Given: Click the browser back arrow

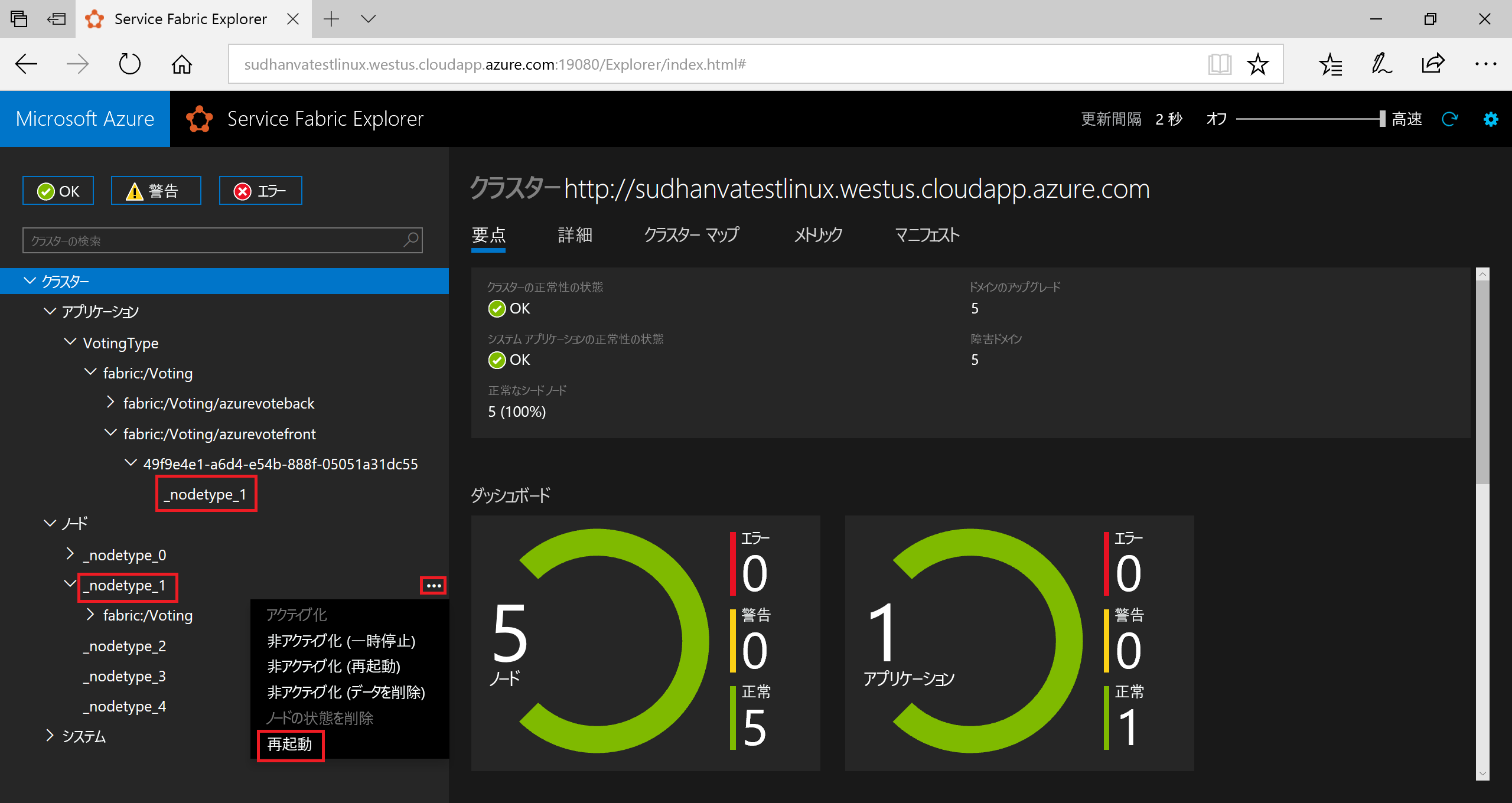Looking at the screenshot, I should [x=26, y=64].
